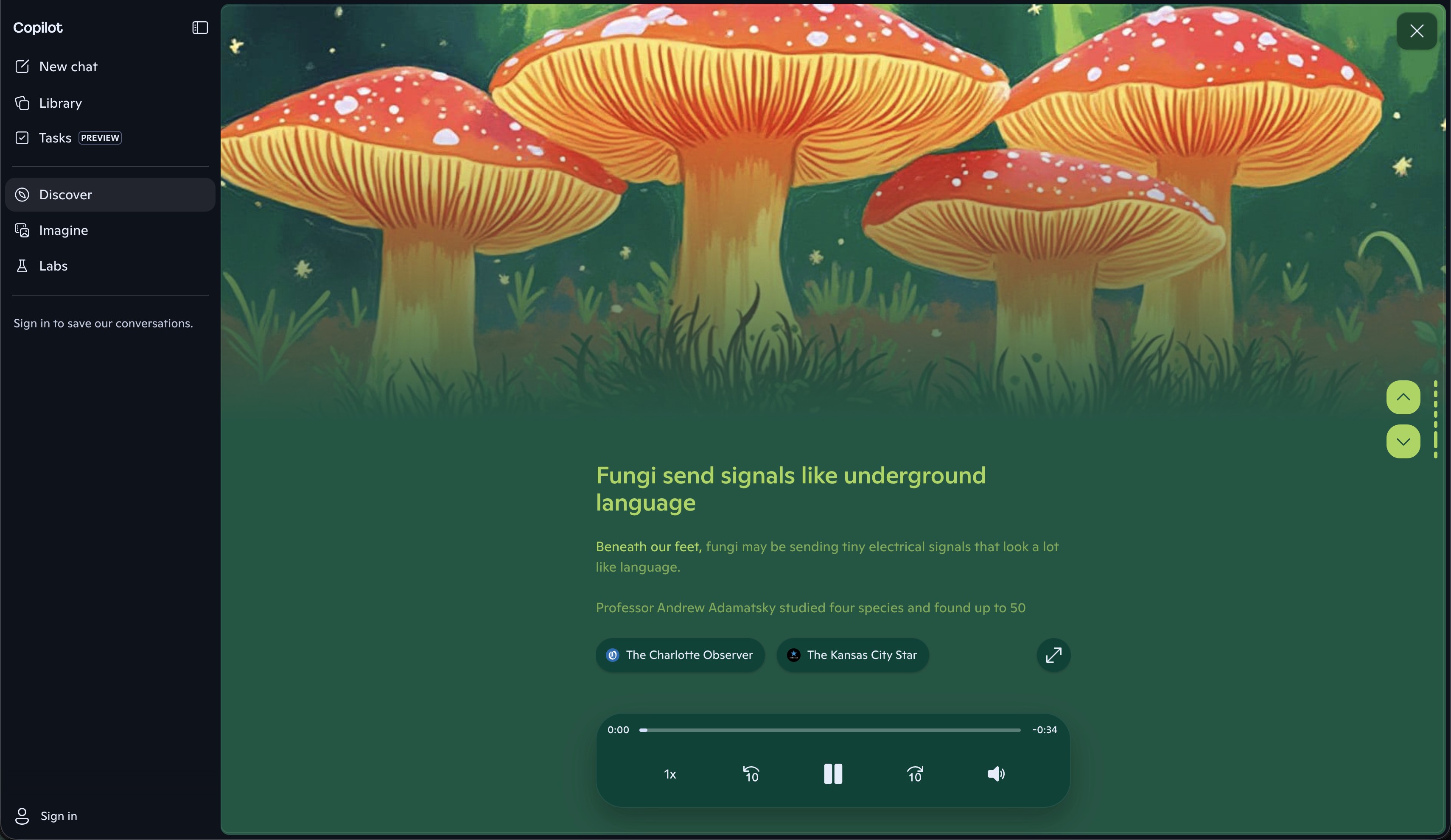
Task: Change 1x playback speed
Action: [669, 774]
